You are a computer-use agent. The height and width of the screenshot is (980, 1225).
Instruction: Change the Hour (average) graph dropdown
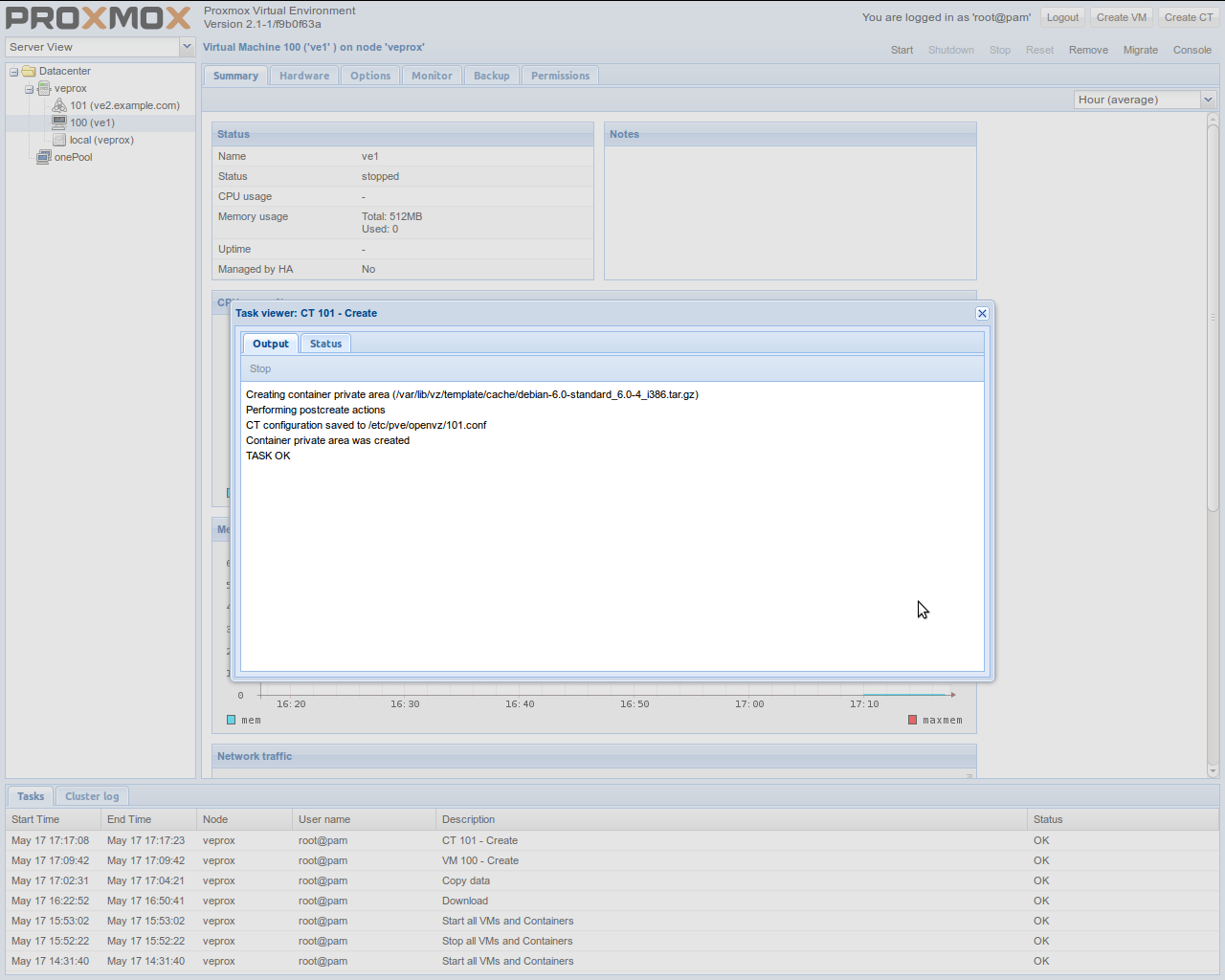(x=1207, y=99)
